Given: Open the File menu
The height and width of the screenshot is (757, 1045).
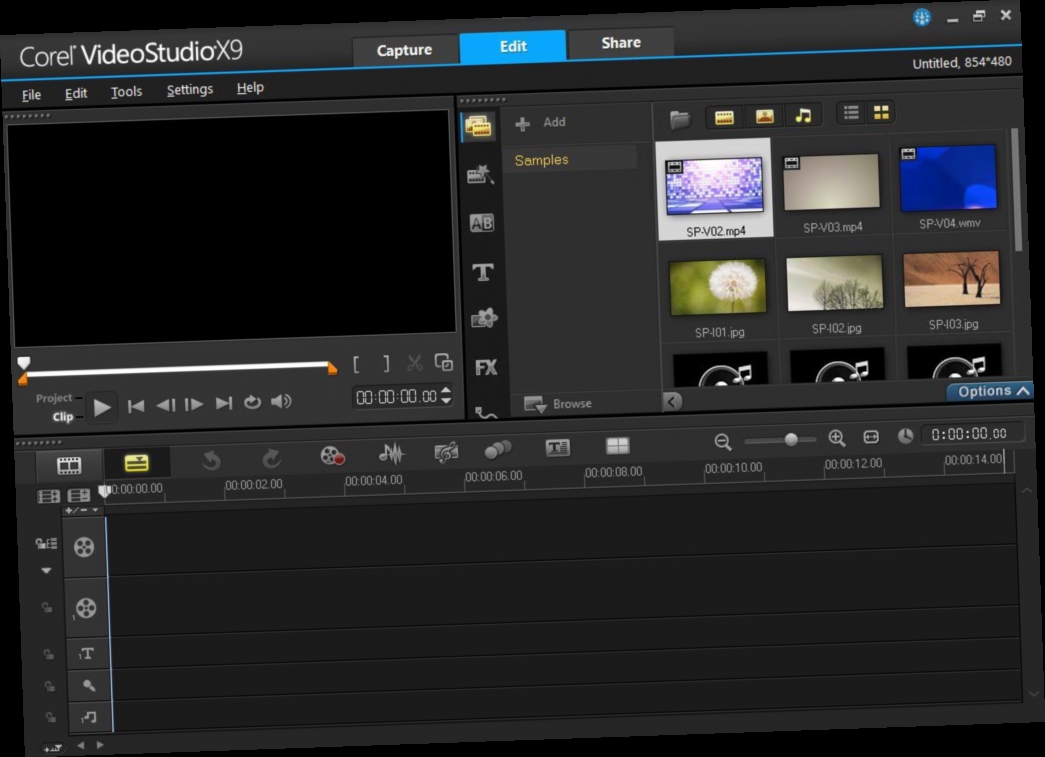Looking at the screenshot, I should (x=31, y=95).
